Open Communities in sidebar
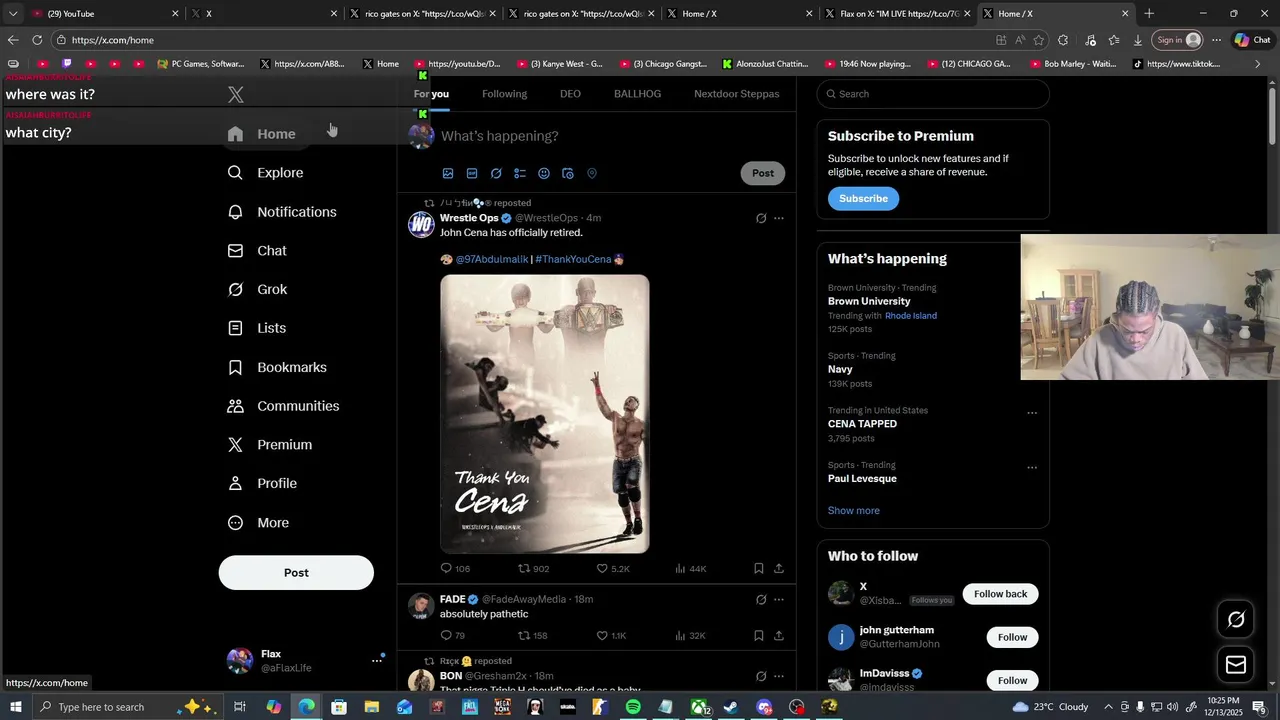Image resolution: width=1280 pixels, height=720 pixels. (284, 406)
